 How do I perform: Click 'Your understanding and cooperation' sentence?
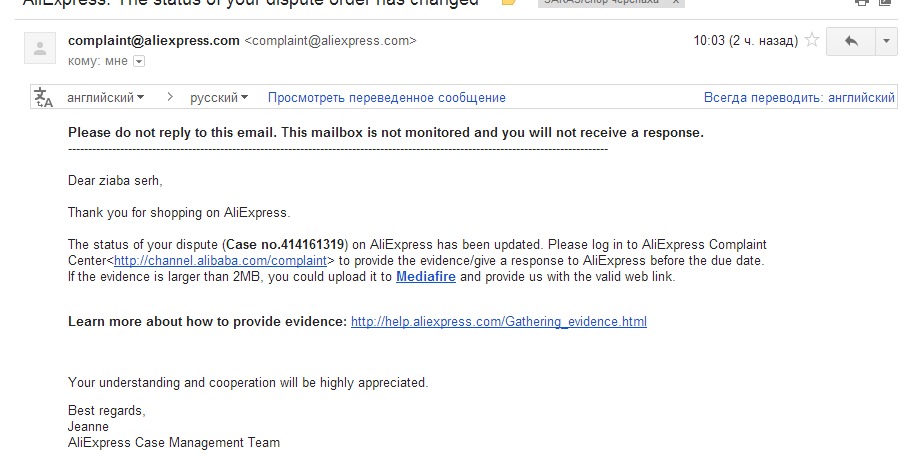(x=248, y=382)
